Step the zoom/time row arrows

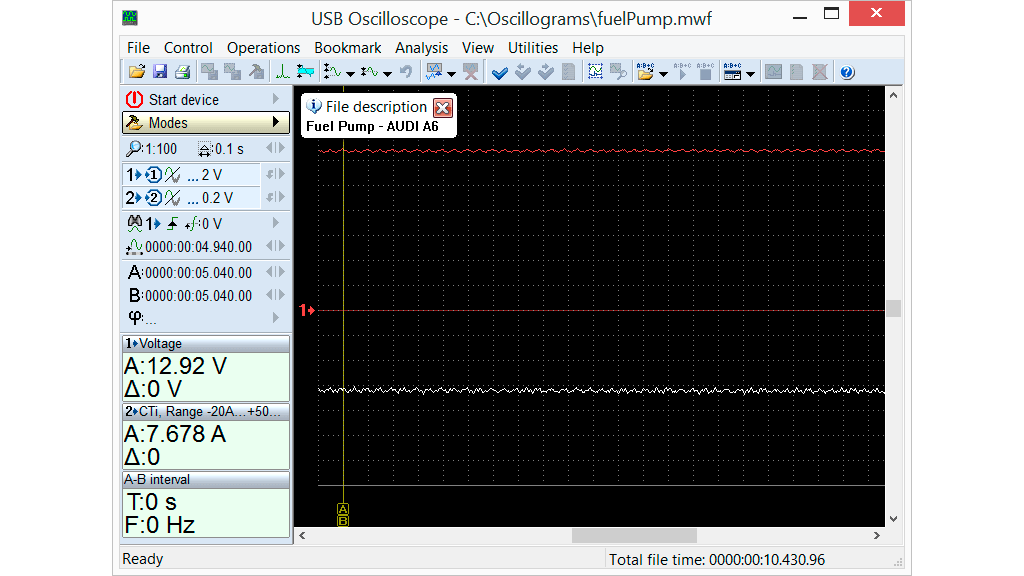[276, 148]
